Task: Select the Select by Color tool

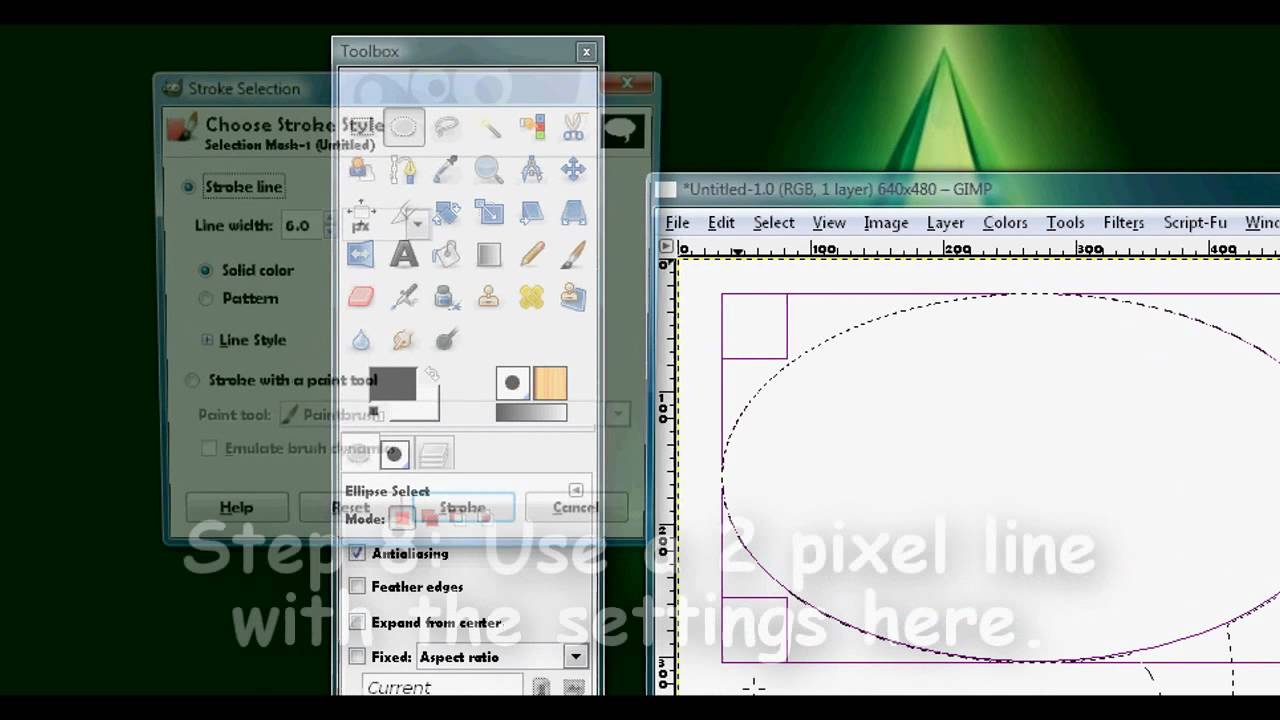Action: pos(532,127)
